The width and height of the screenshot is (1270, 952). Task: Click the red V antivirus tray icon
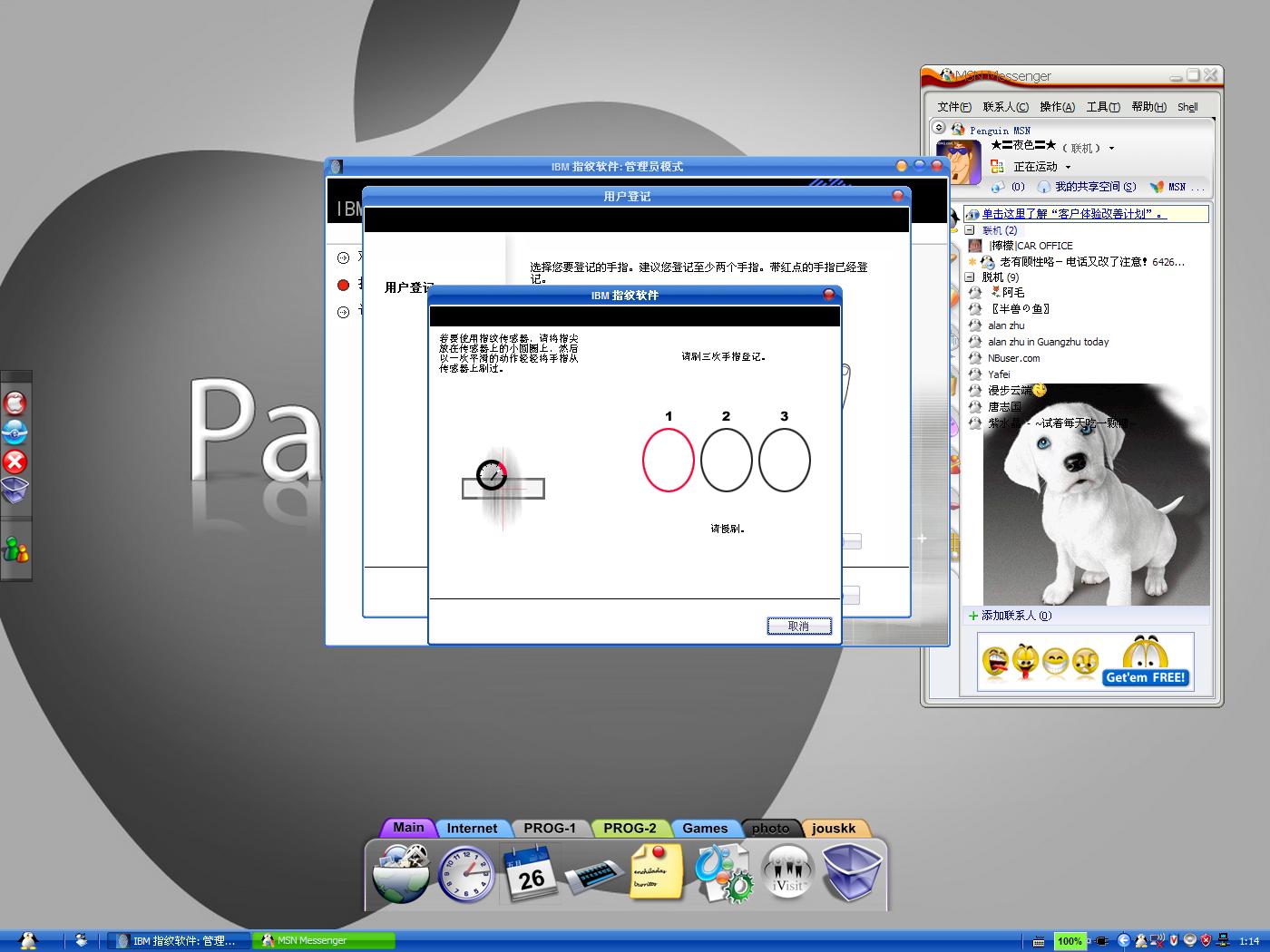click(1173, 941)
